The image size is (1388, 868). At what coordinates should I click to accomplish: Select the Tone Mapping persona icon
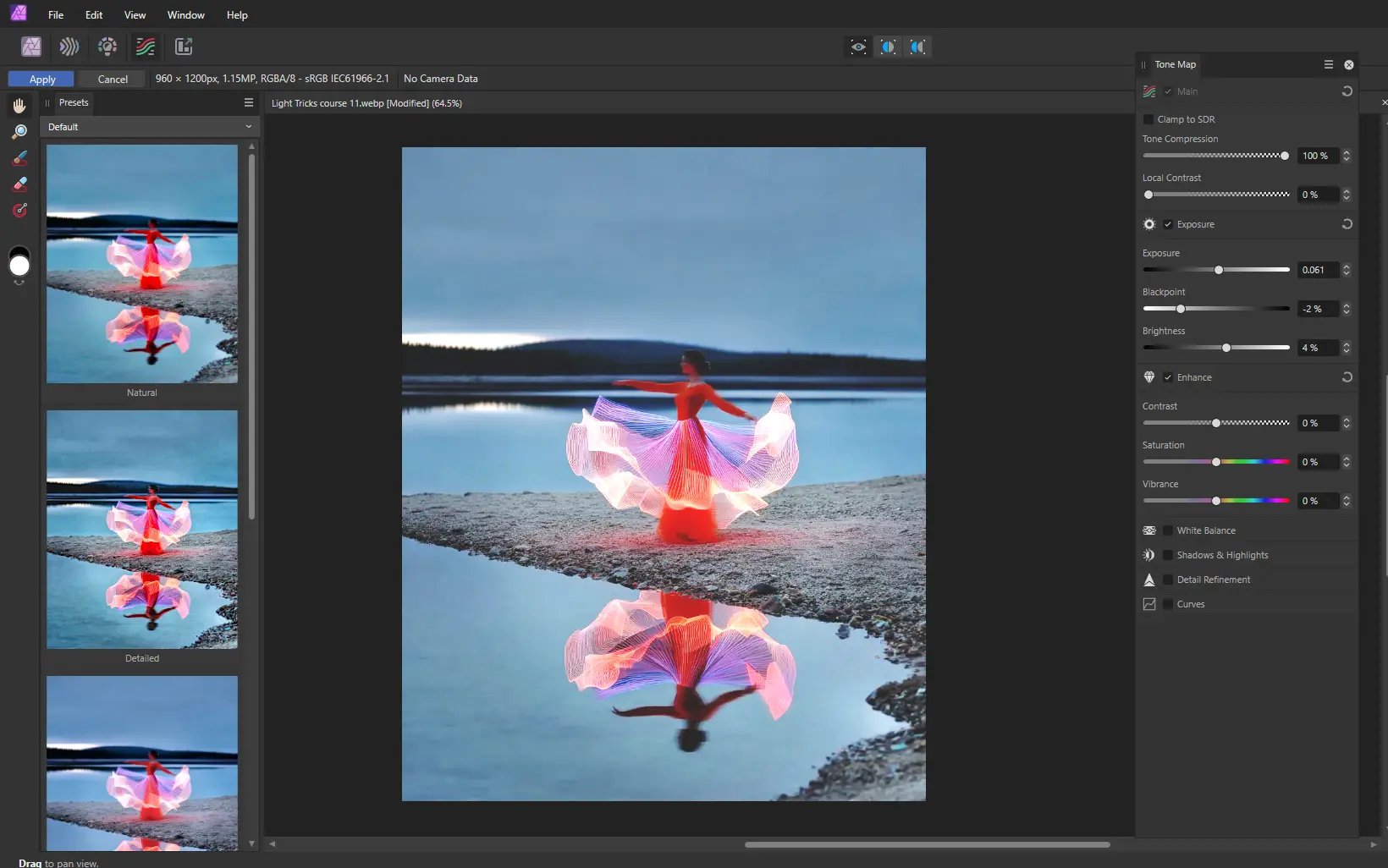click(x=146, y=47)
